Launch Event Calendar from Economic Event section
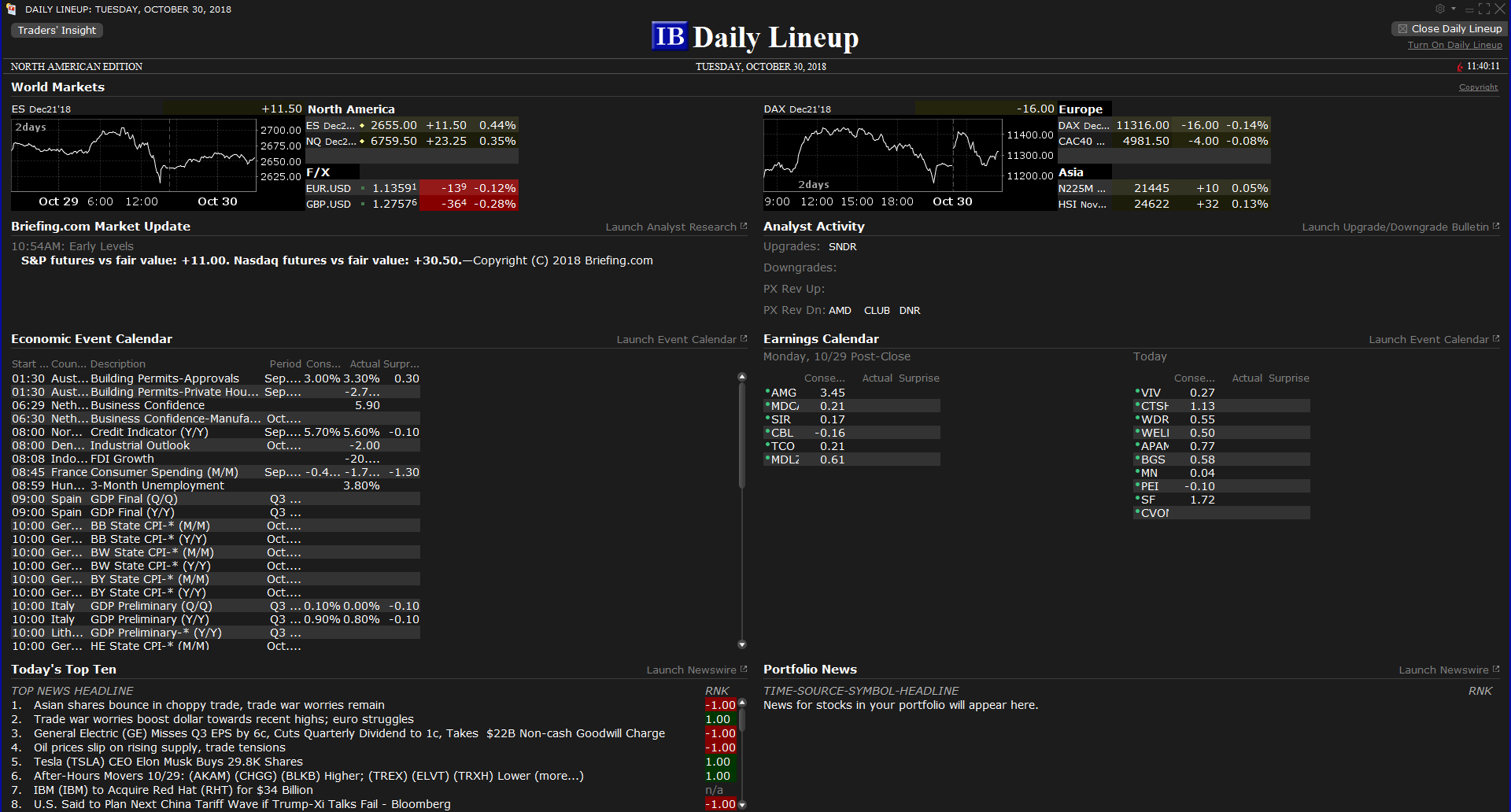Screen dimensions: 1511x812 click(681, 339)
